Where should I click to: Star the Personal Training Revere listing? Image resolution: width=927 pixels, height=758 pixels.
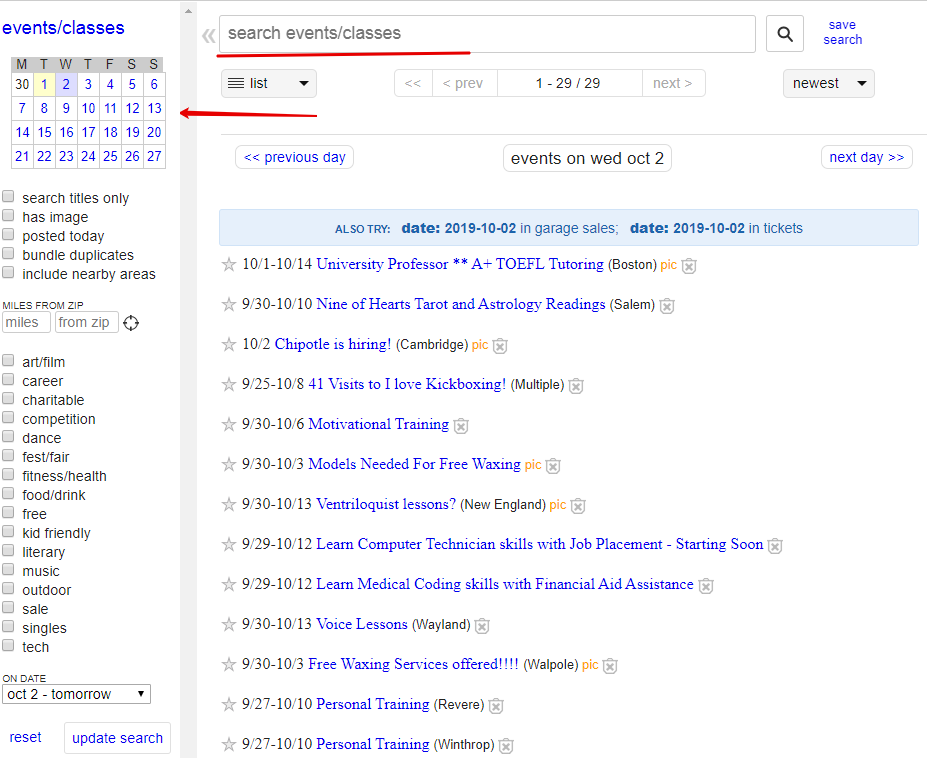click(229, 704)
